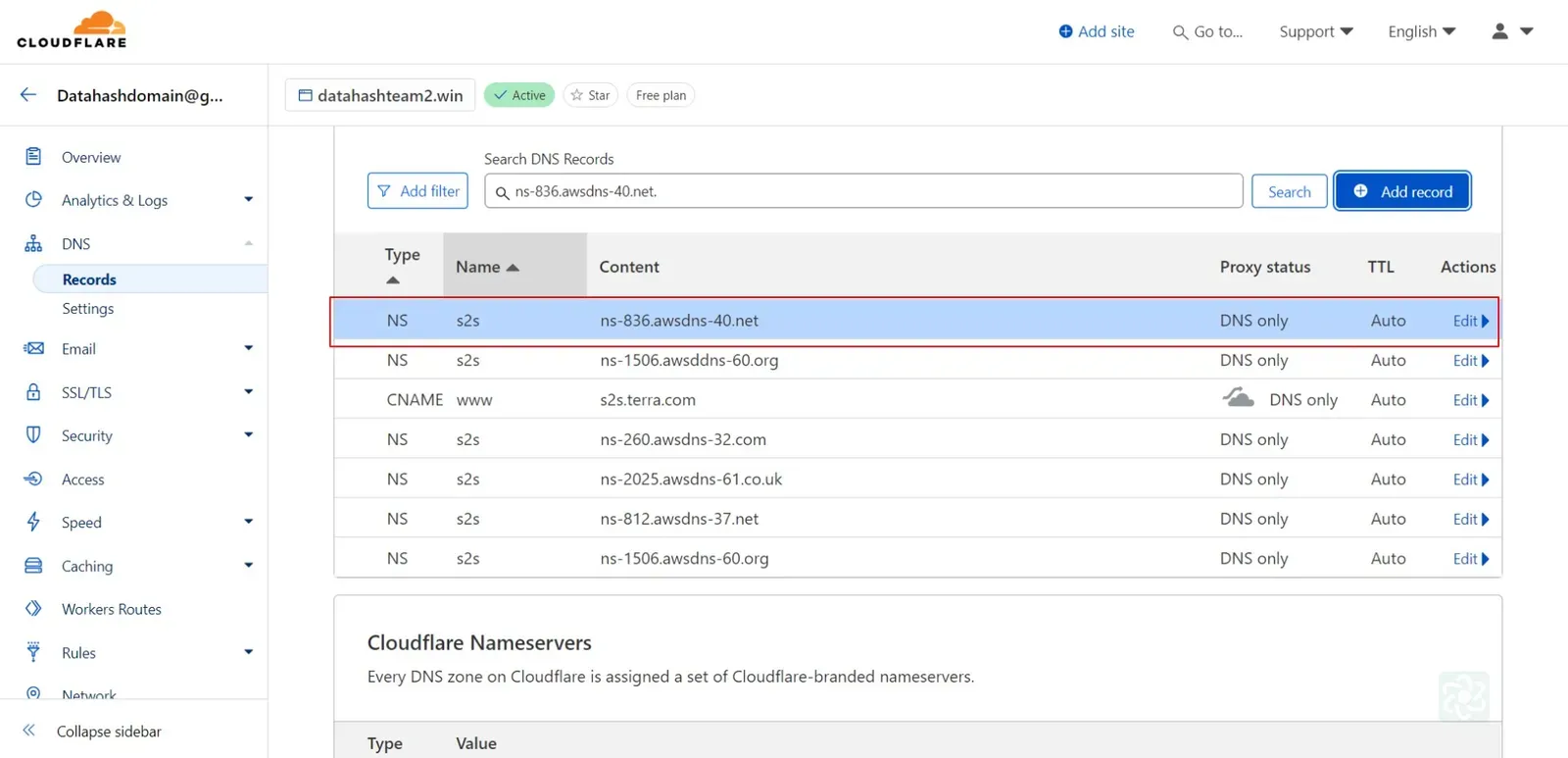Open the Support dropdown menu

(1316, 31)
